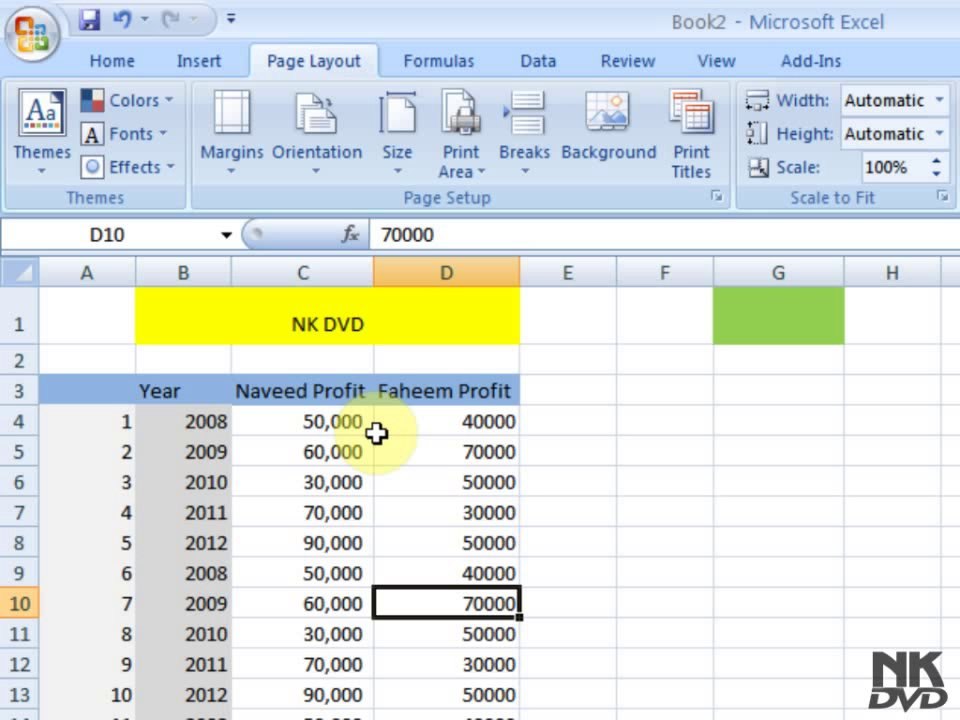This screenshot has height=720, width=960.
Task: Click the formula bar value 70000
Action: pos(407,234)
